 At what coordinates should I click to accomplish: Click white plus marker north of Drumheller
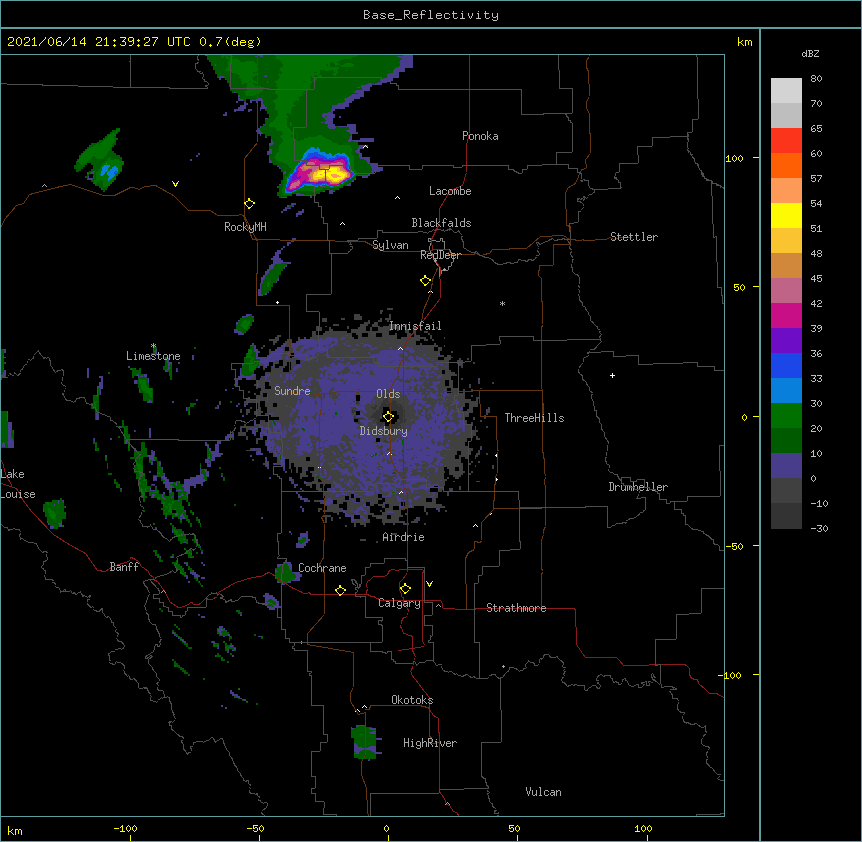[612, 375]
